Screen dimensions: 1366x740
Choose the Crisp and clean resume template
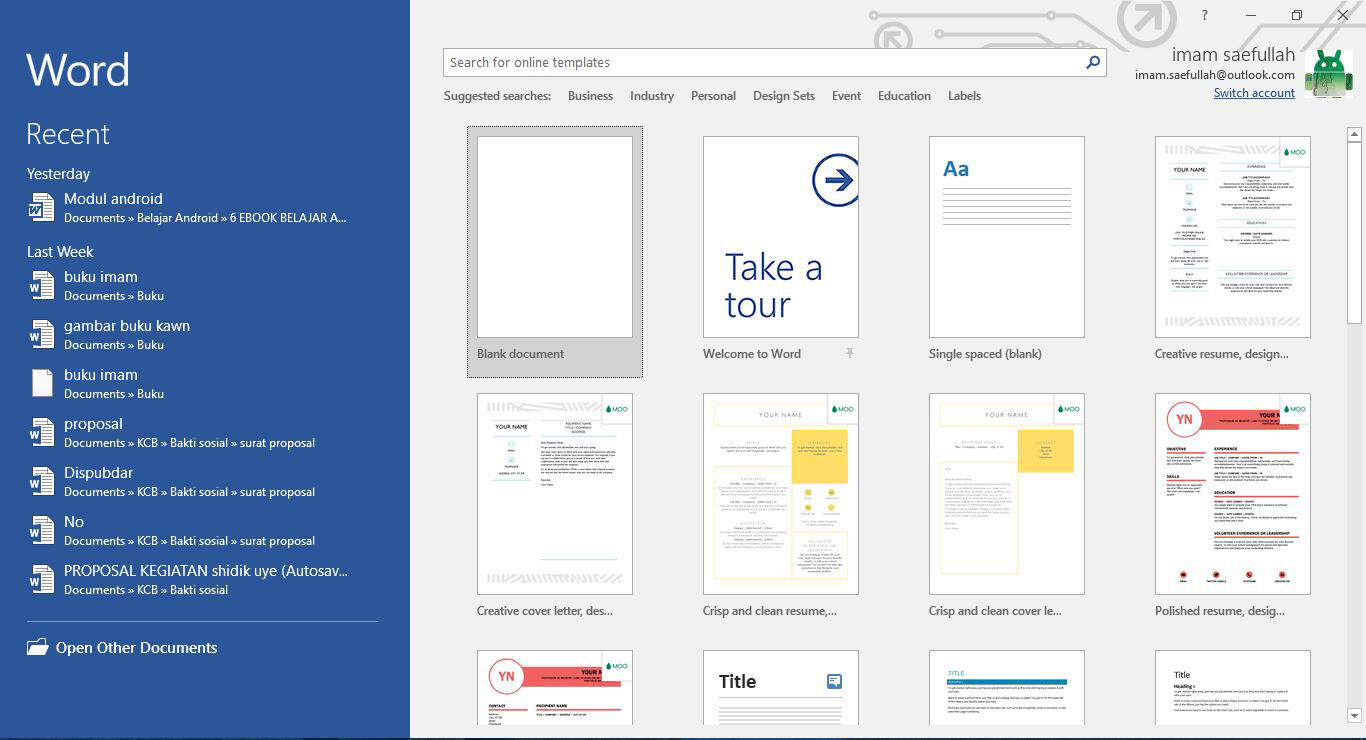[x=781, y=494]
